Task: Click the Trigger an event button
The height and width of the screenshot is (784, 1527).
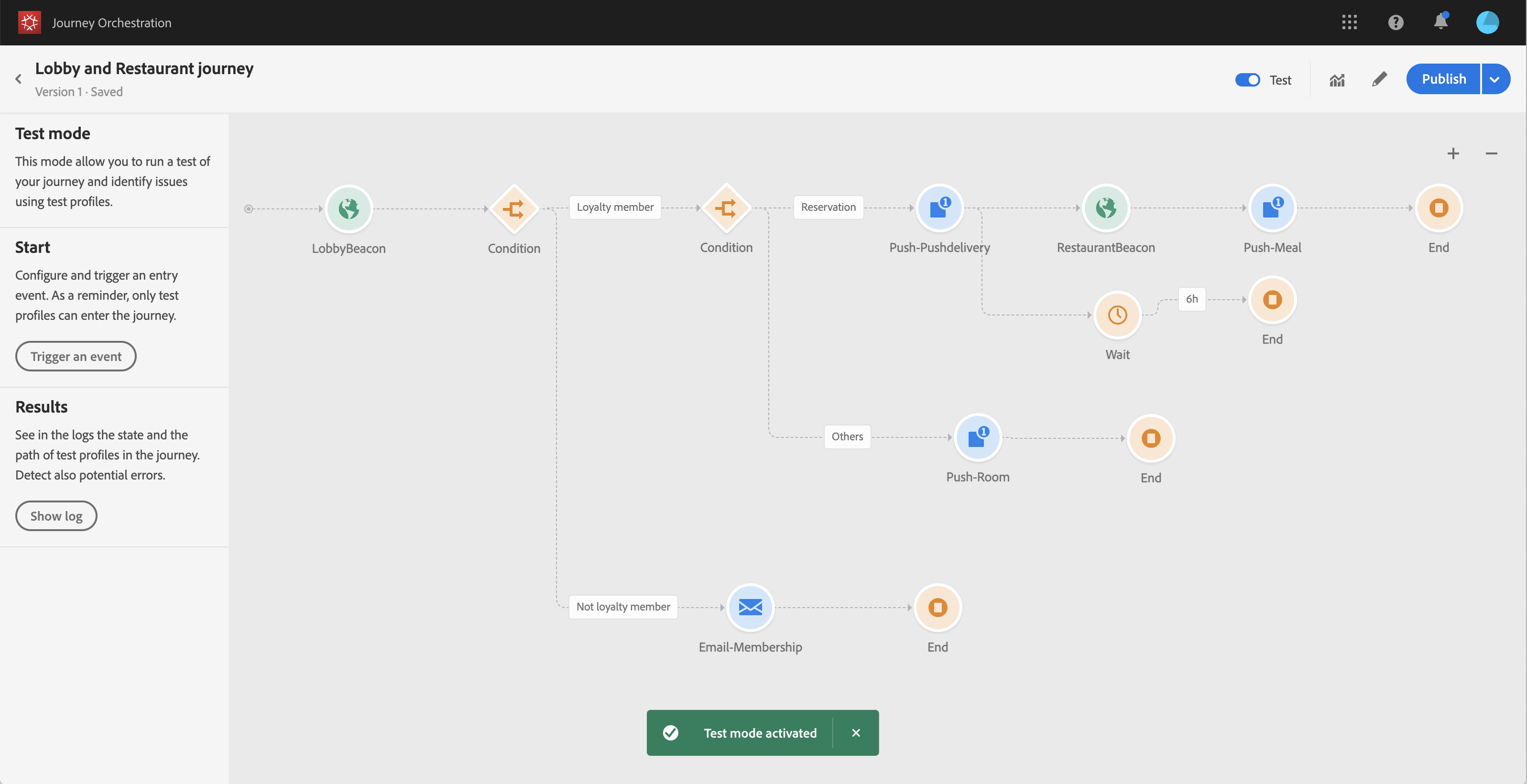Action: click(x=76, y=356)
